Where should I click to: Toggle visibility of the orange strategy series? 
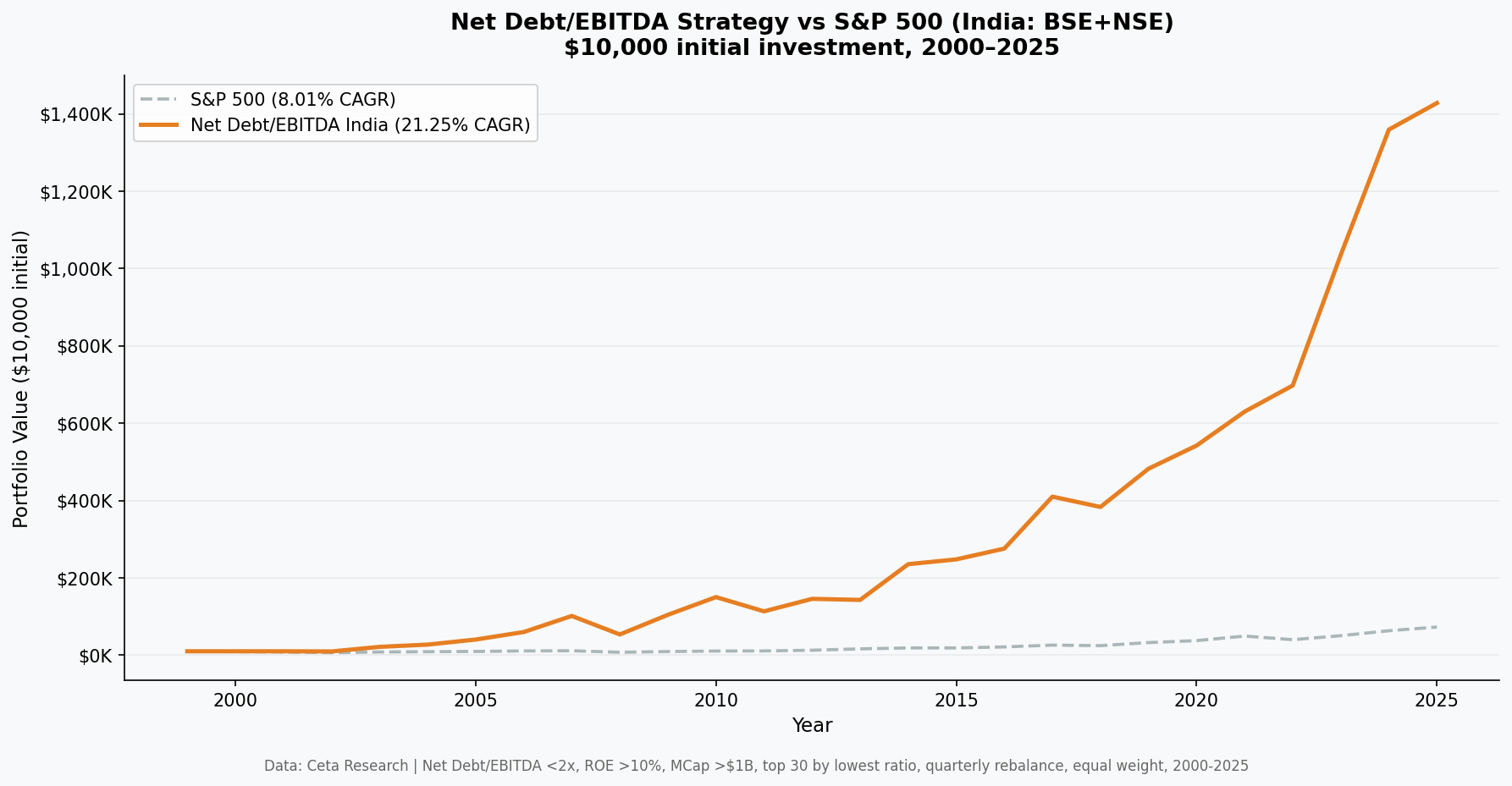pos(359,124)
